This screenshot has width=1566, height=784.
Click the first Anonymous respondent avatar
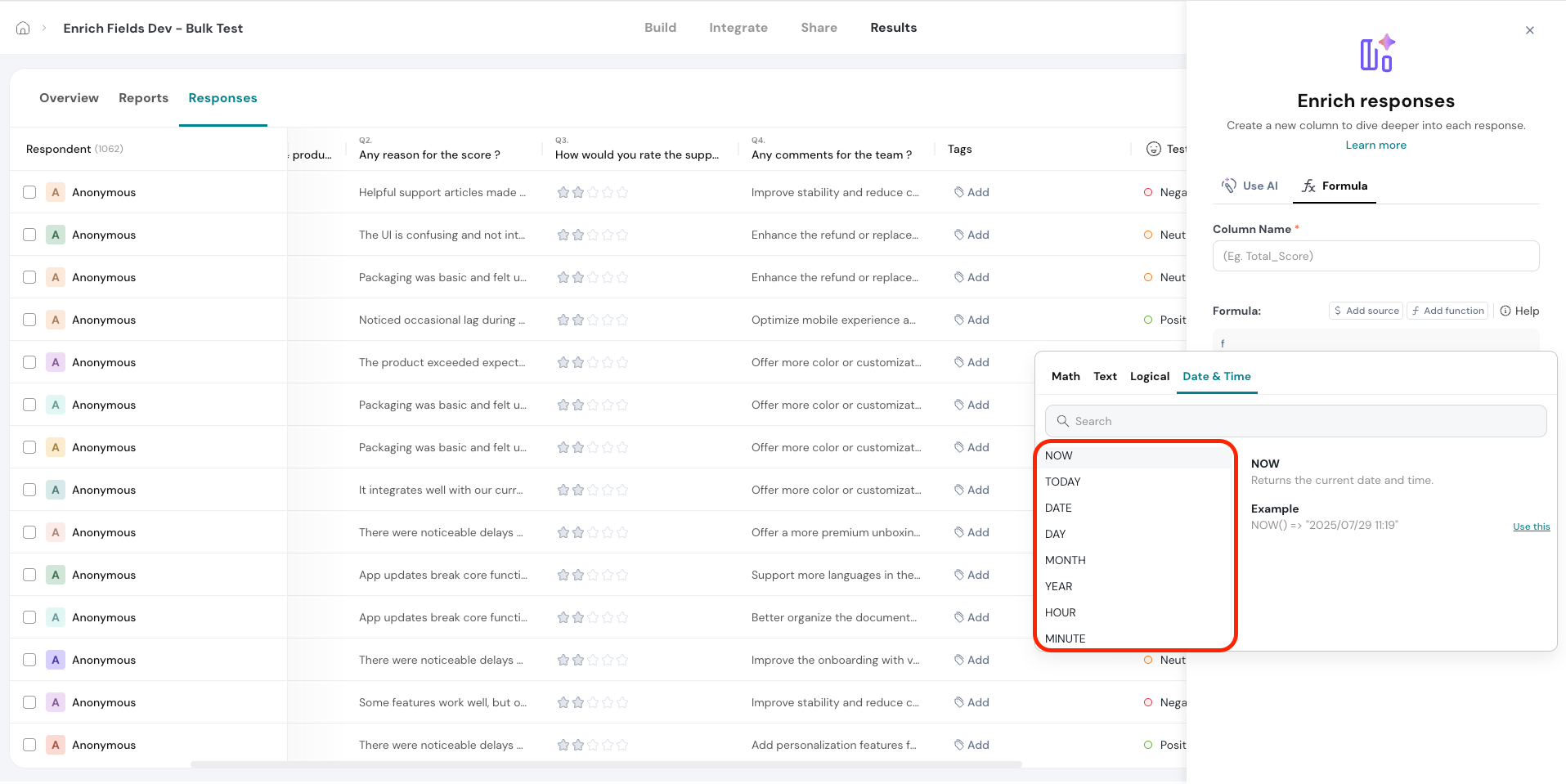coord(56,192)
